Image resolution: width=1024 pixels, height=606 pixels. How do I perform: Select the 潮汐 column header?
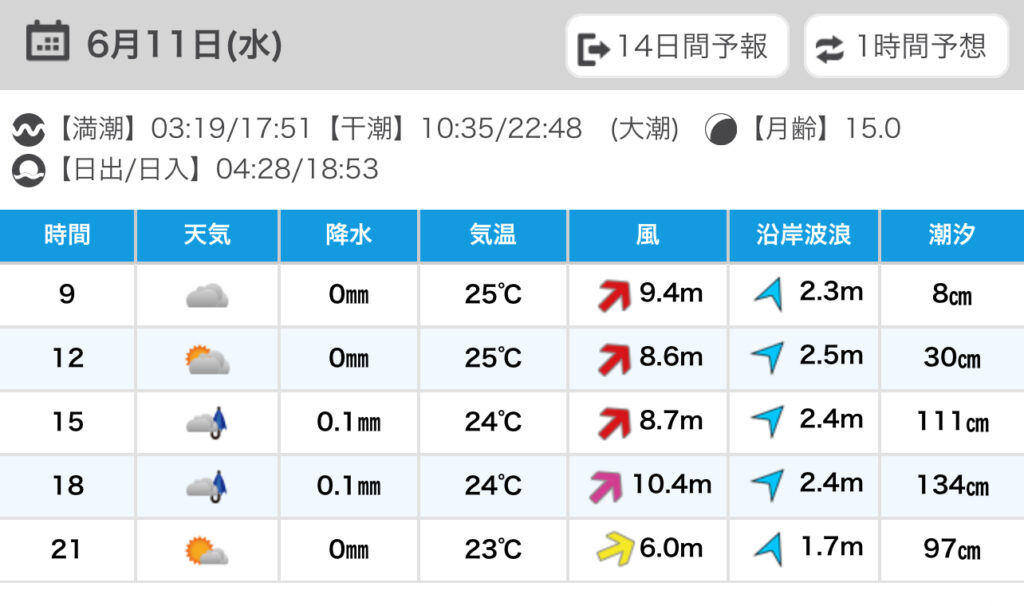(952, 235)
